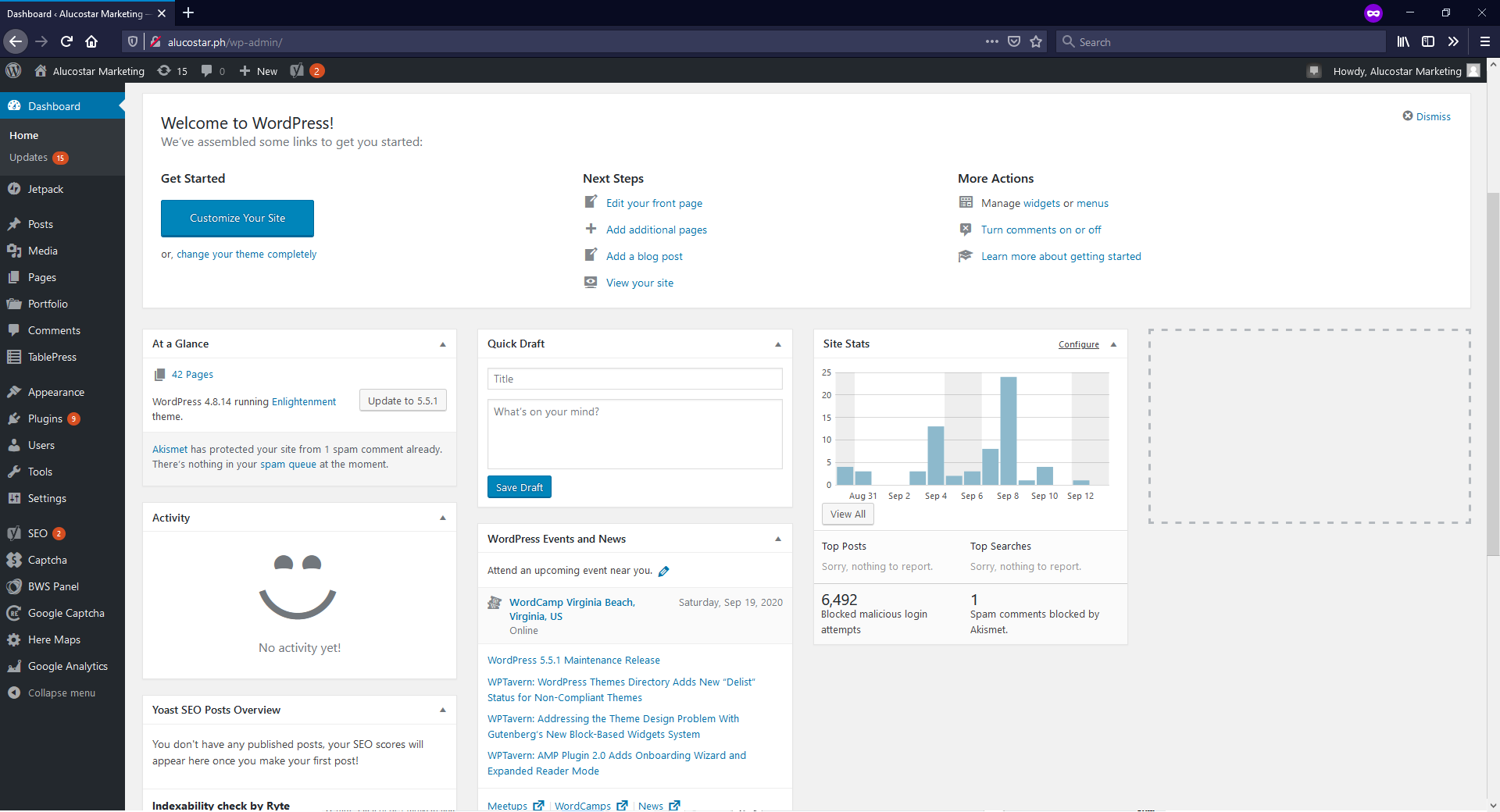Open the Portfolio folder icon
1500x812 pixels.
pyautogui.click(x=14, y=304)
